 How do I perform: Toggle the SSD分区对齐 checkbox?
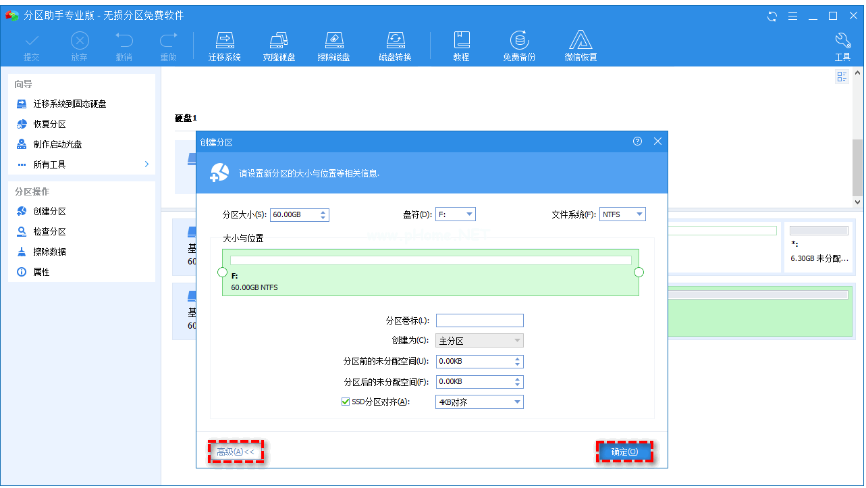click(x=346, y=402)
